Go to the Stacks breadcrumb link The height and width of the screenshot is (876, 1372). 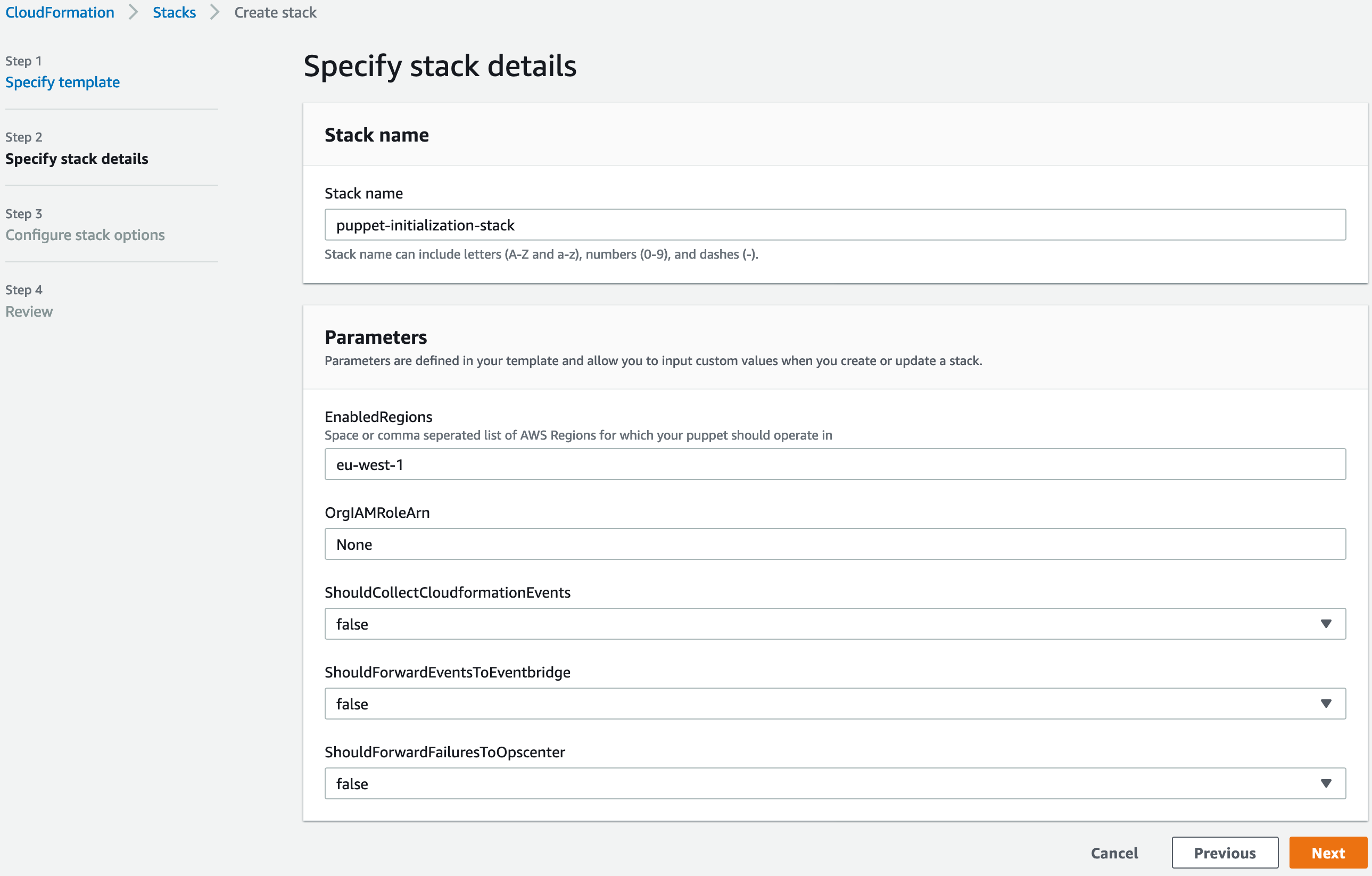pyautogui.click(x=175, y=13)
